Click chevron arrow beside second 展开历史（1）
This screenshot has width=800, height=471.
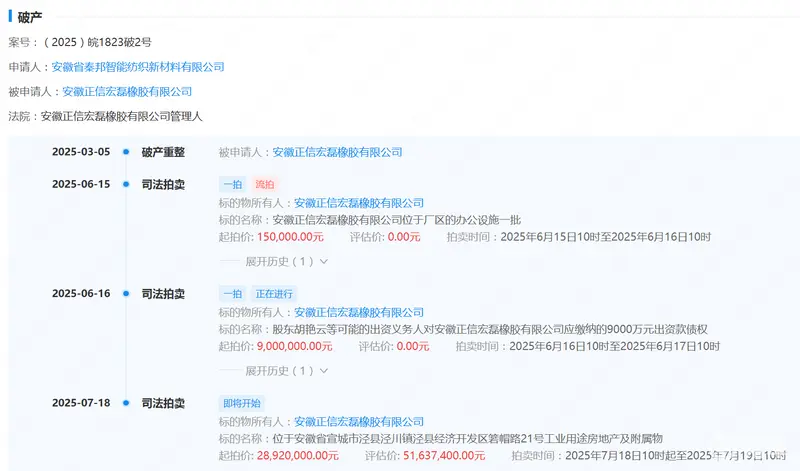click(x=323, y=371)
